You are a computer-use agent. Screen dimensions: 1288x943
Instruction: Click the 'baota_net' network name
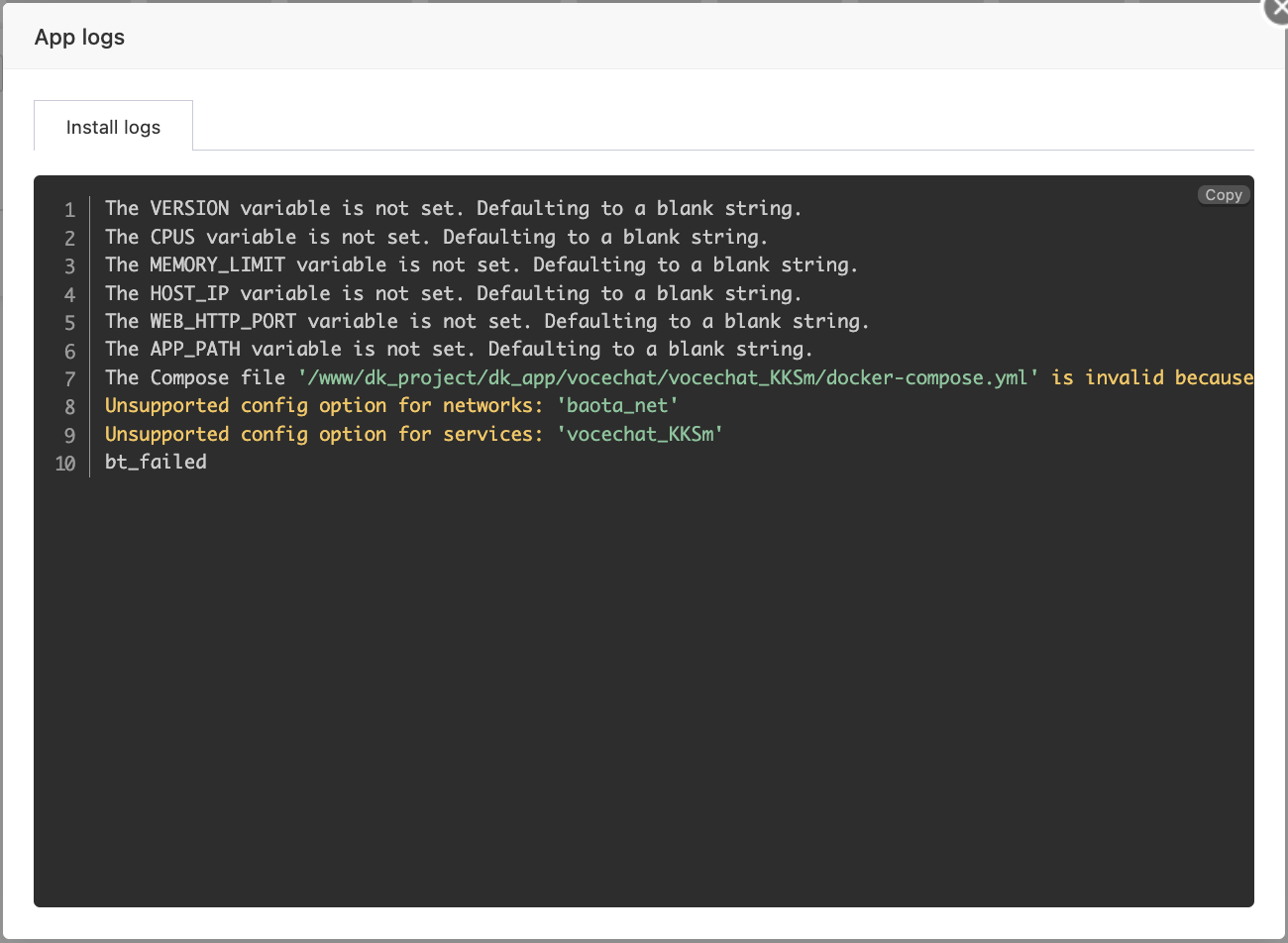coord(617,406)
